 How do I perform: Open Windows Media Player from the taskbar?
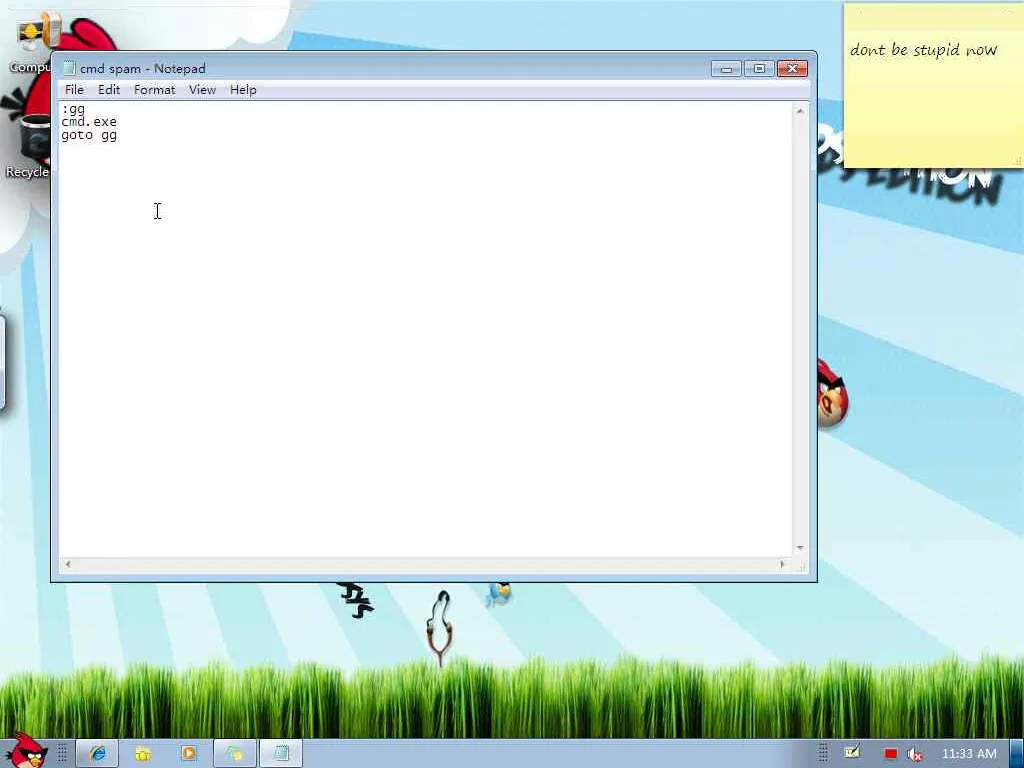point(189,754)
